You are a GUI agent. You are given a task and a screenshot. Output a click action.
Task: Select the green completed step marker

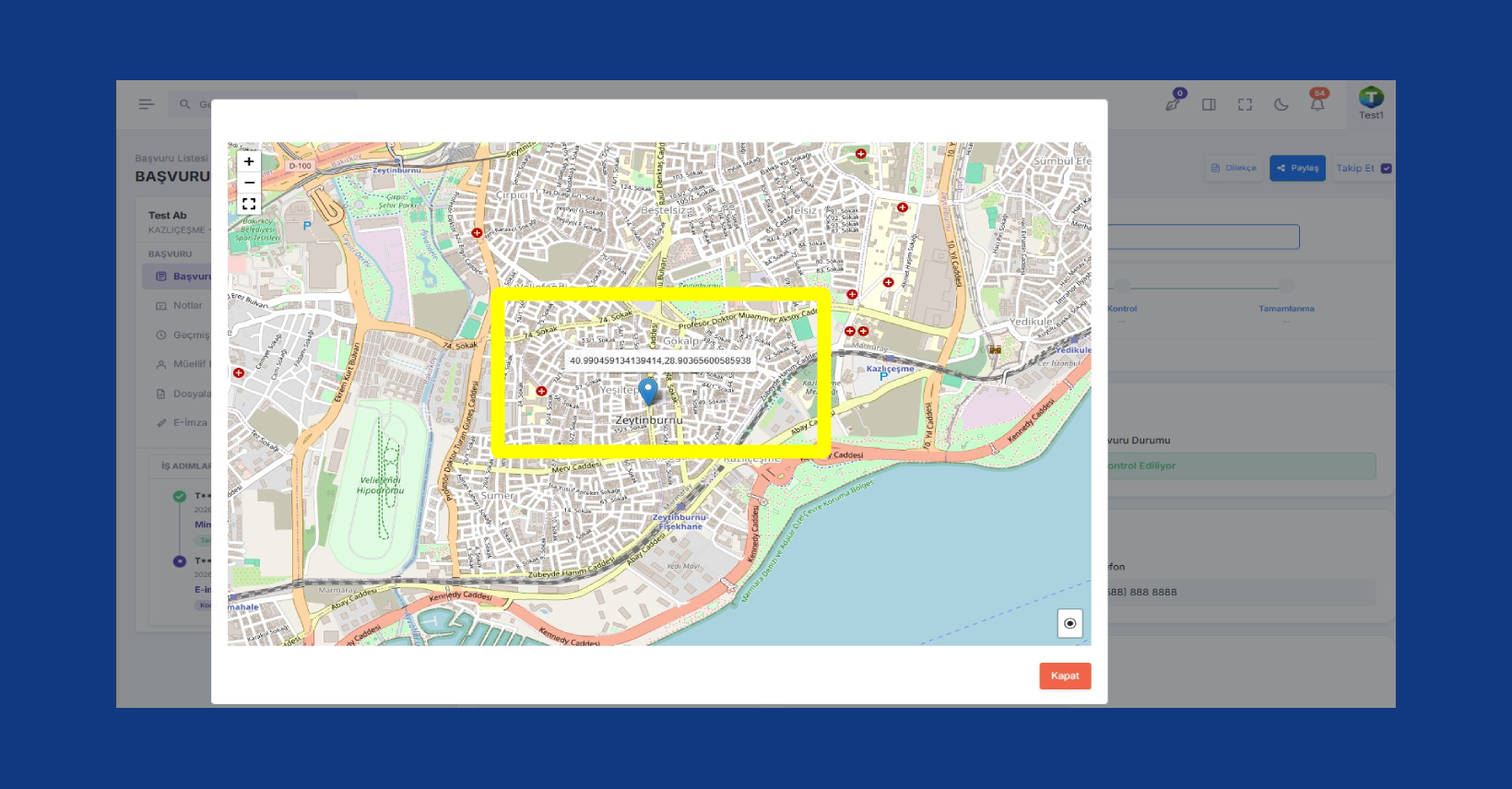click(180, 497)
